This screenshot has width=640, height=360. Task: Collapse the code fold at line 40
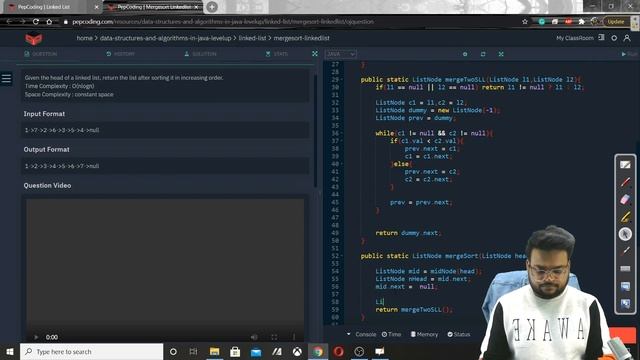342,164
